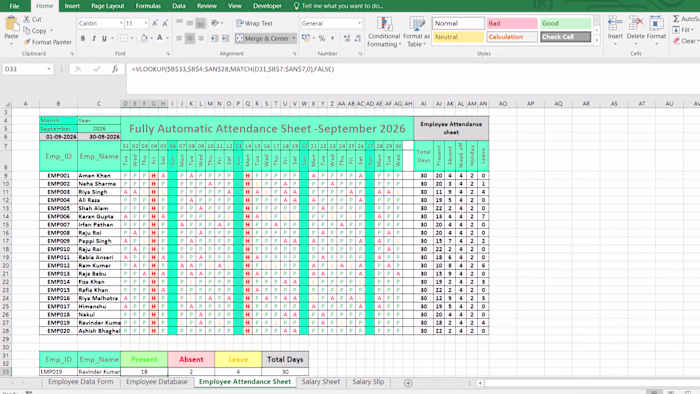Image resolution: width=700 pixels, height=394 pixels.
Task: Open Conditional Formatting menu
Action: coord(384,32)
